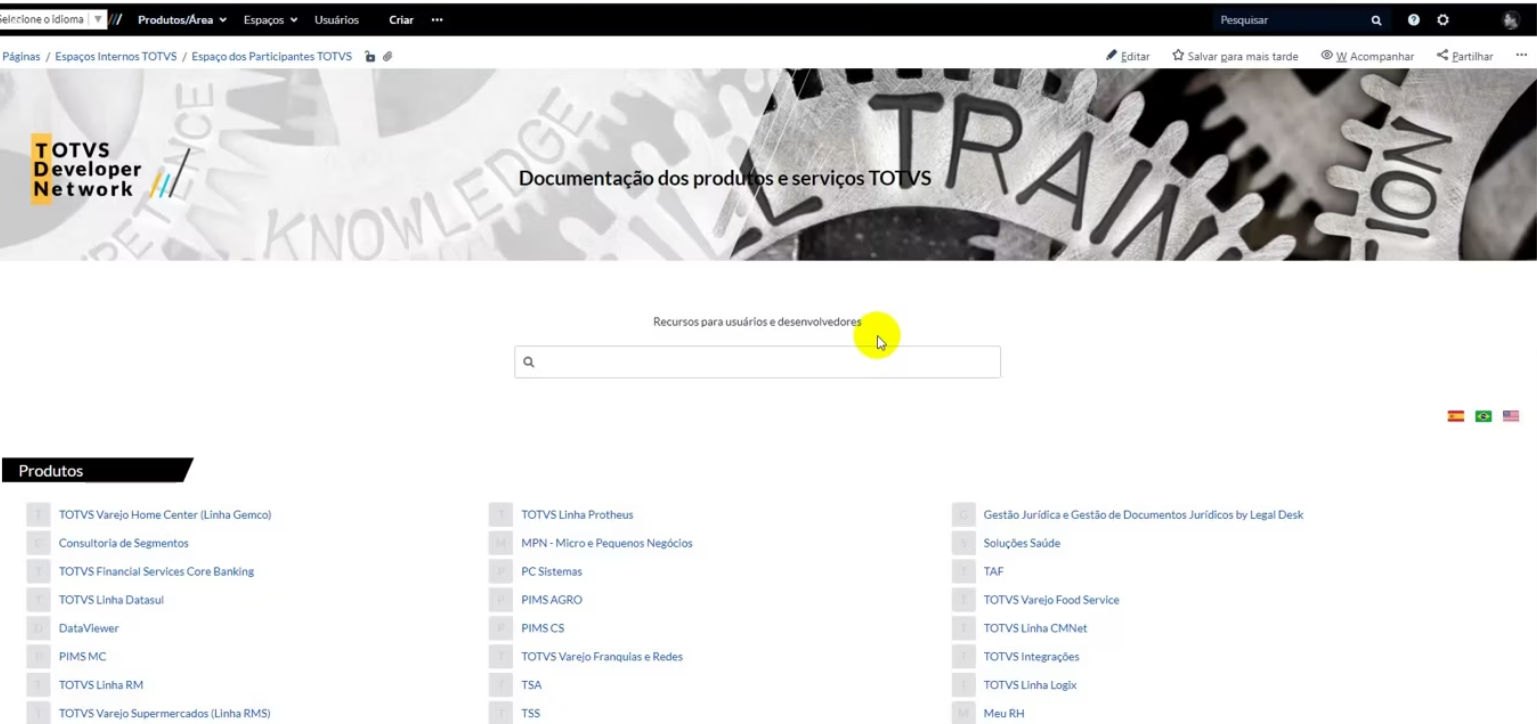Select the Brazilian flag language
1537x724 pixels.
tap(1484, 416)
